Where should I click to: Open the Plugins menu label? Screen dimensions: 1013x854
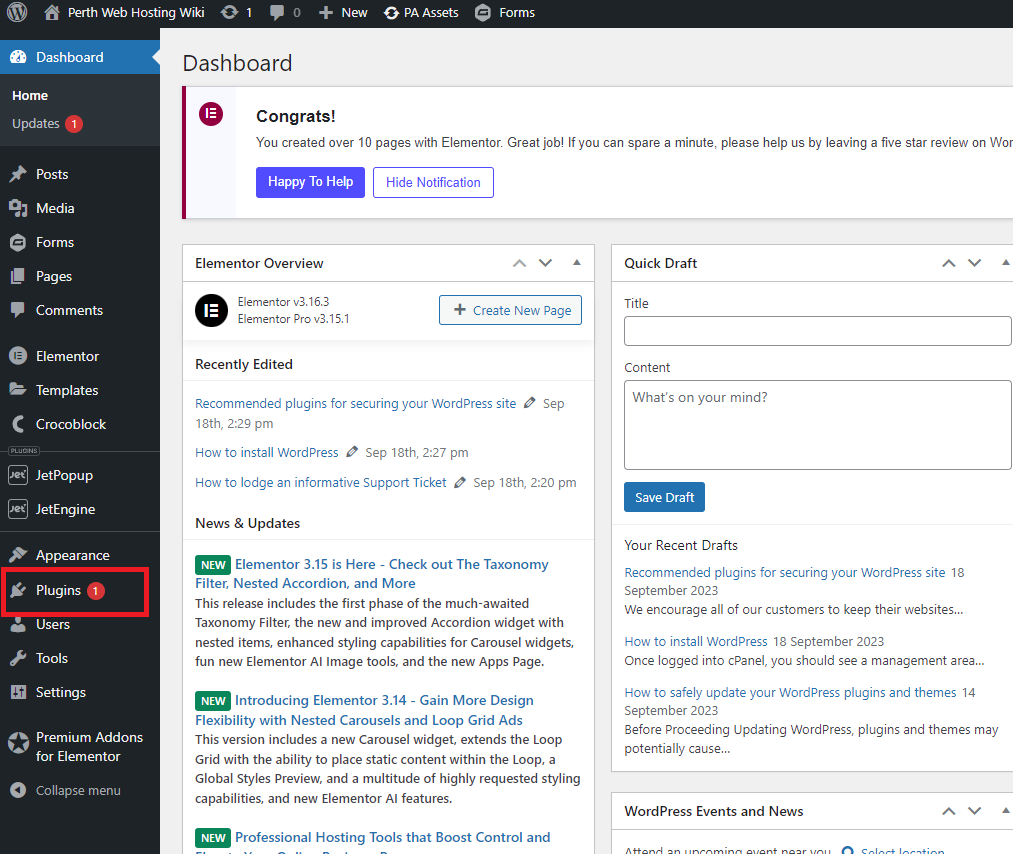(x=58, y=590)
